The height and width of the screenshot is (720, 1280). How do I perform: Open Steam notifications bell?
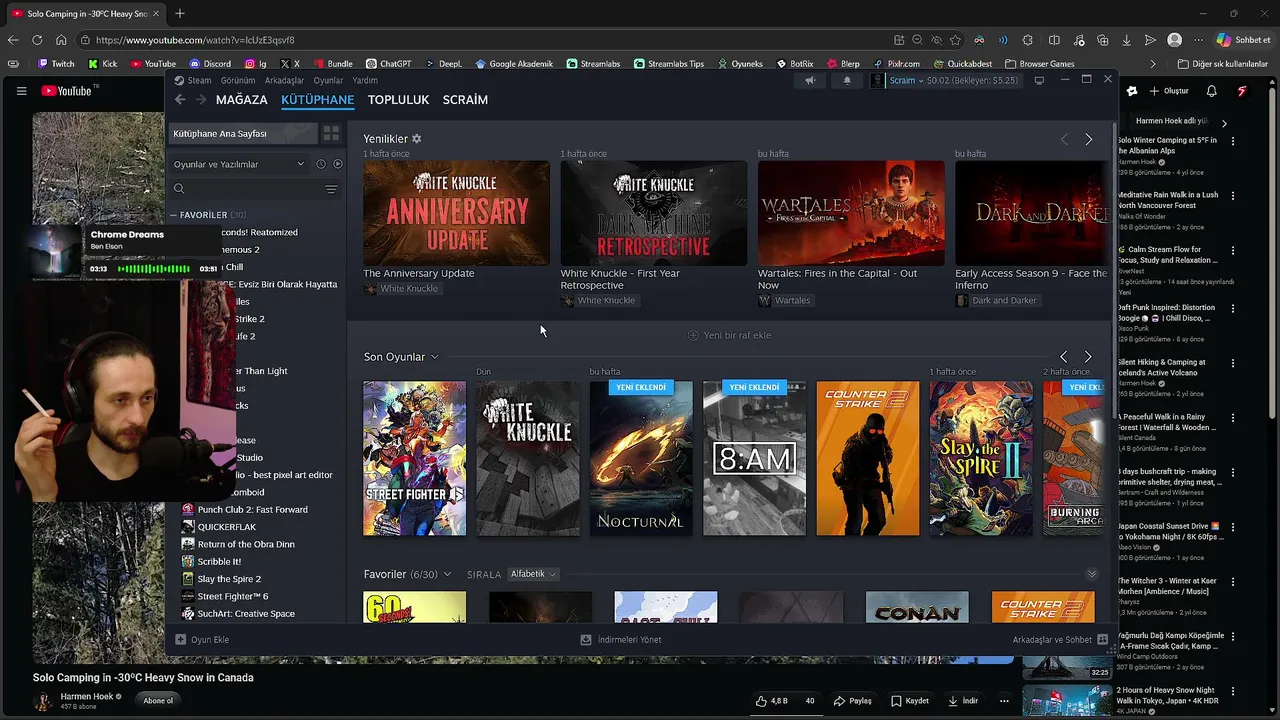(x=847, y=81)
